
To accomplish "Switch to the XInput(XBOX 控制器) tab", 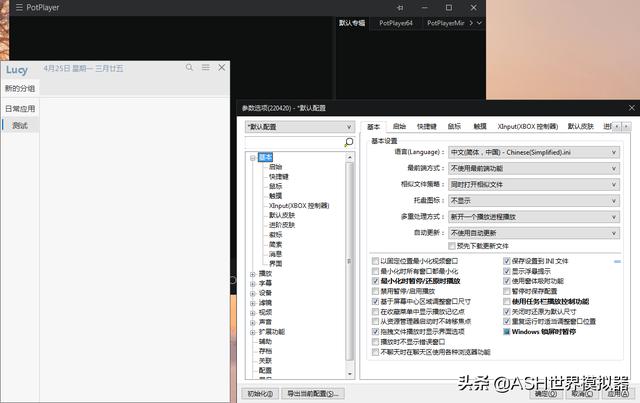I will click(528, 127).
